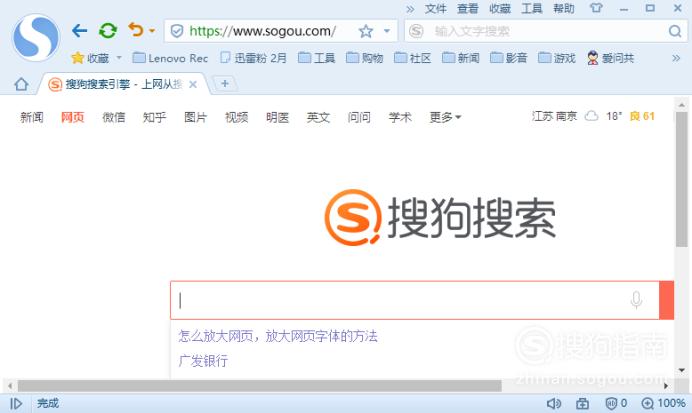Click the shield security icon in address bar
Image resolution: width=692 pixels, height=413 pixels.
coord(177,31)
